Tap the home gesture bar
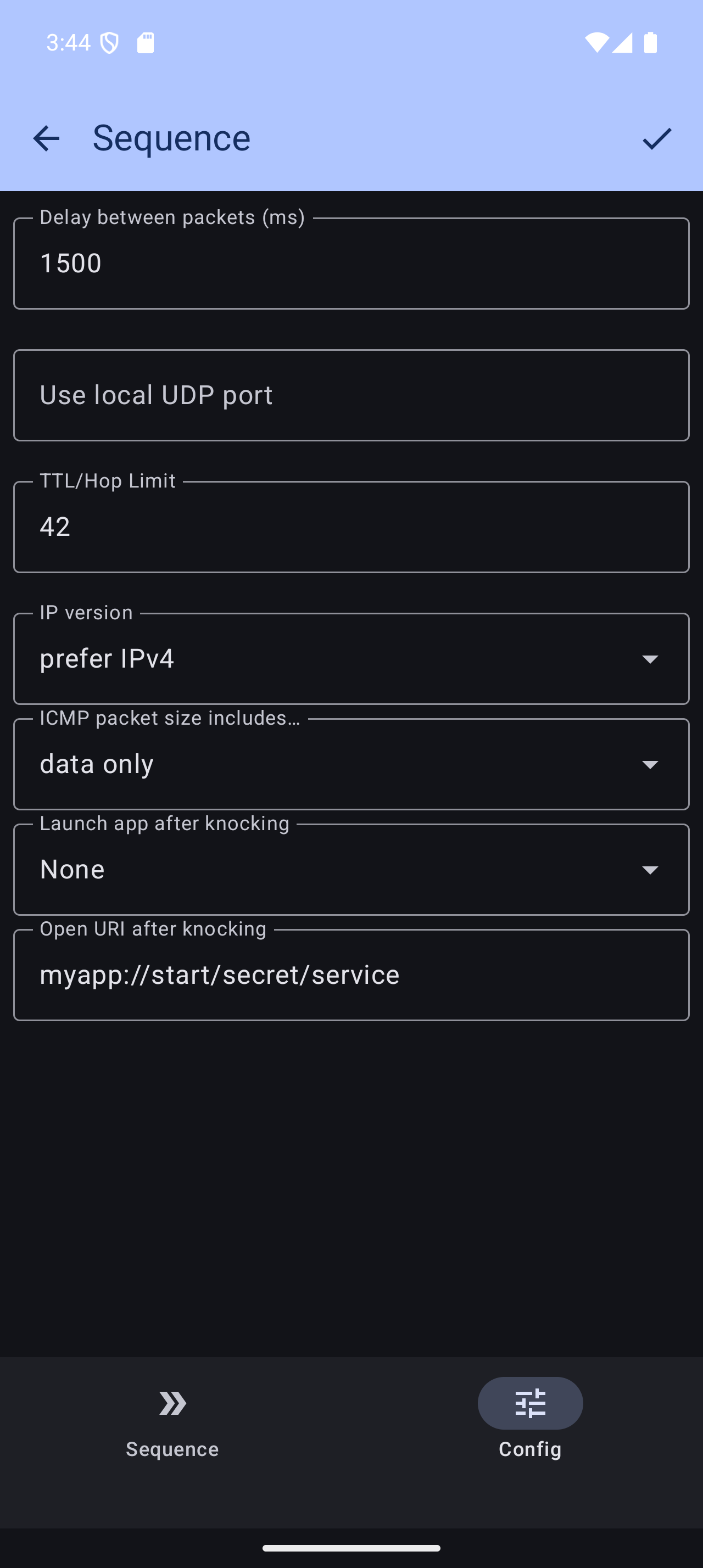Screen dimensions: 703x1568 click(x=351, y=1548)
